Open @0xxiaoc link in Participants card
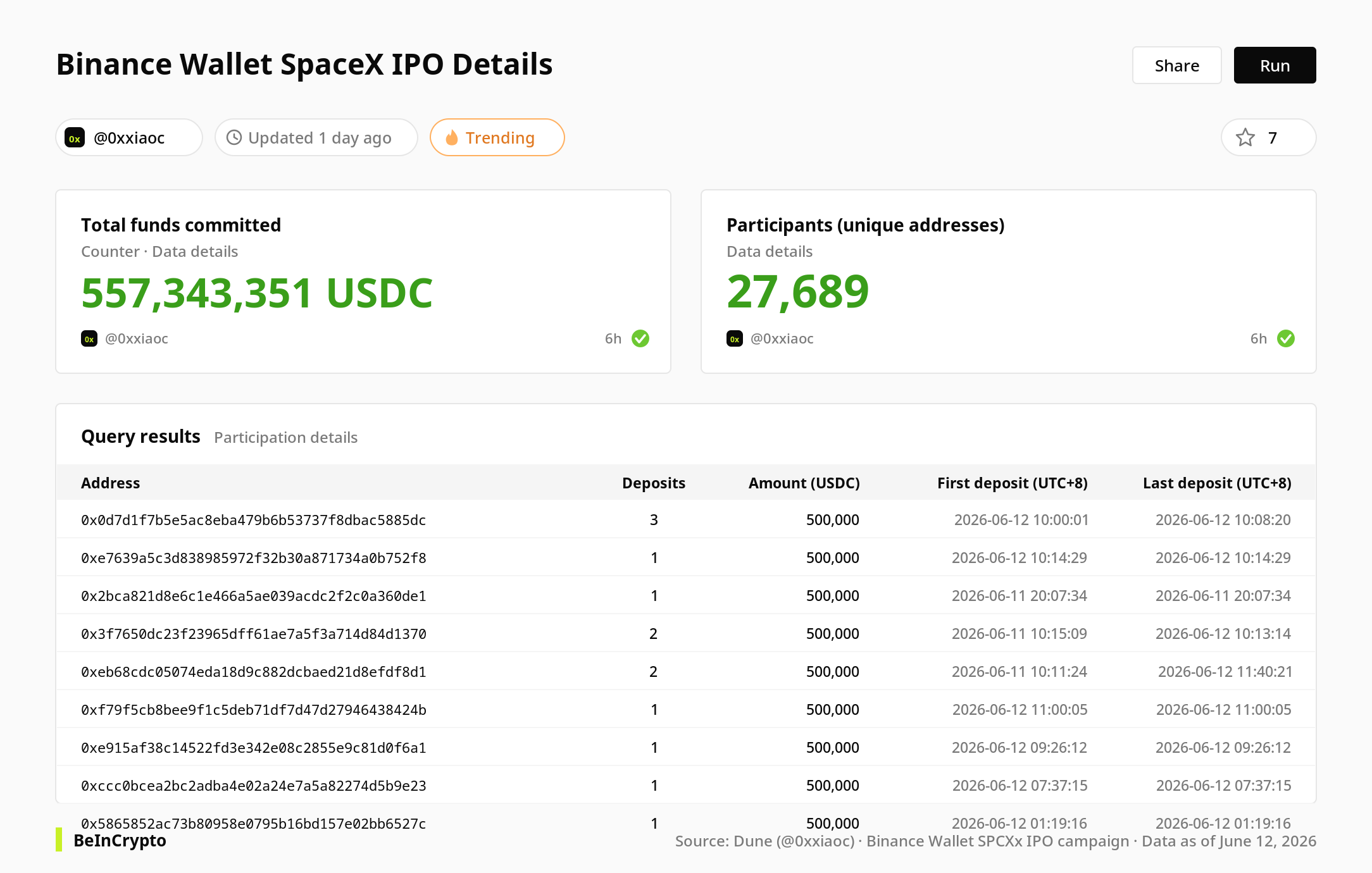Viewport: 1372px width, 873px height. tap(782, 338)
